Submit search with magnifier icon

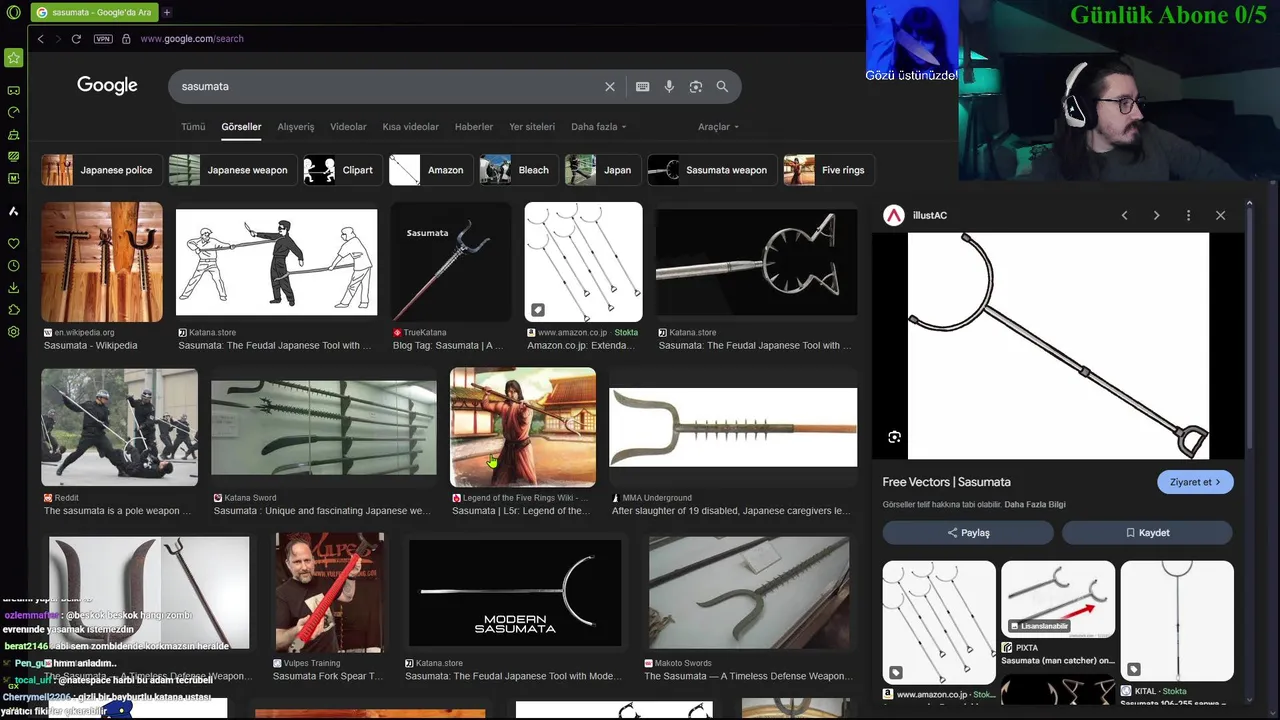[722, 87]
